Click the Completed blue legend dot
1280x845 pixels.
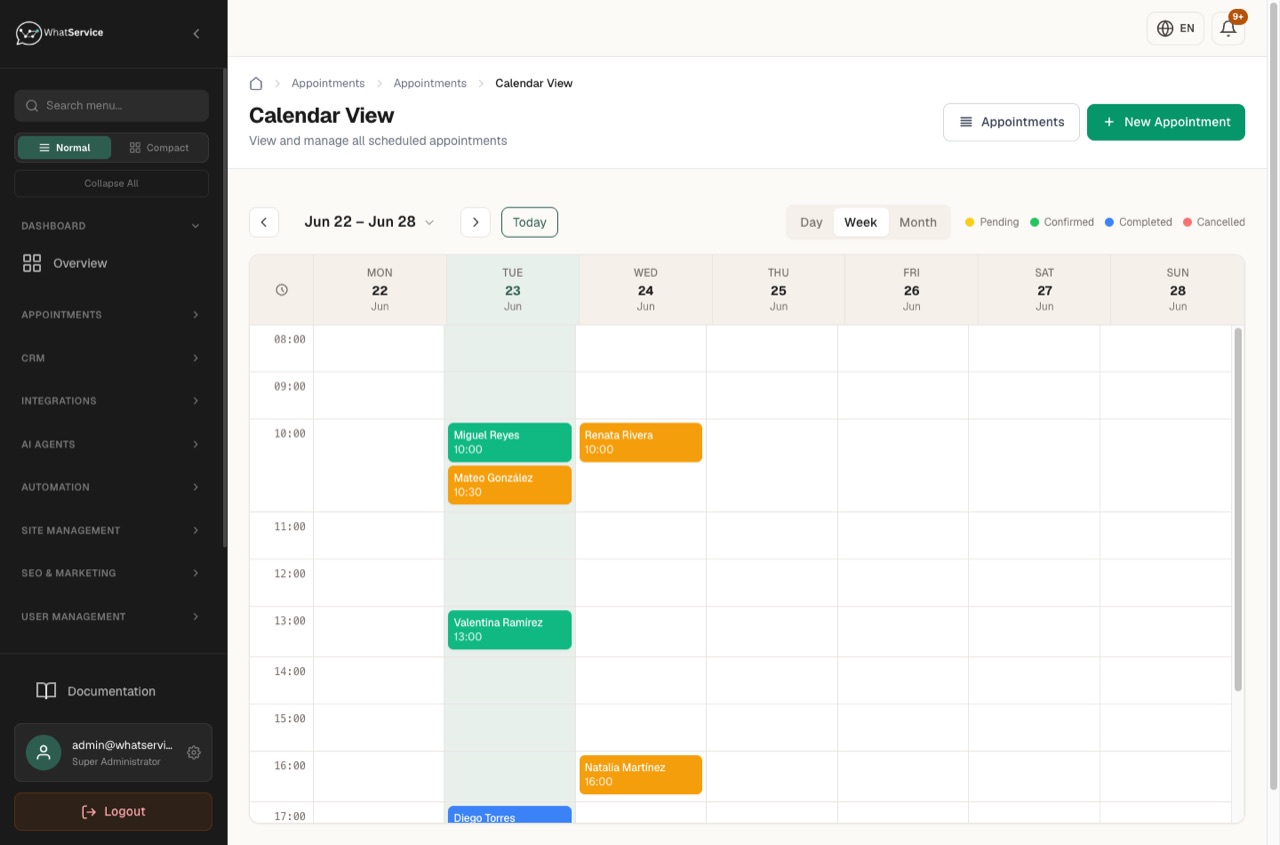pos(1109,222)
